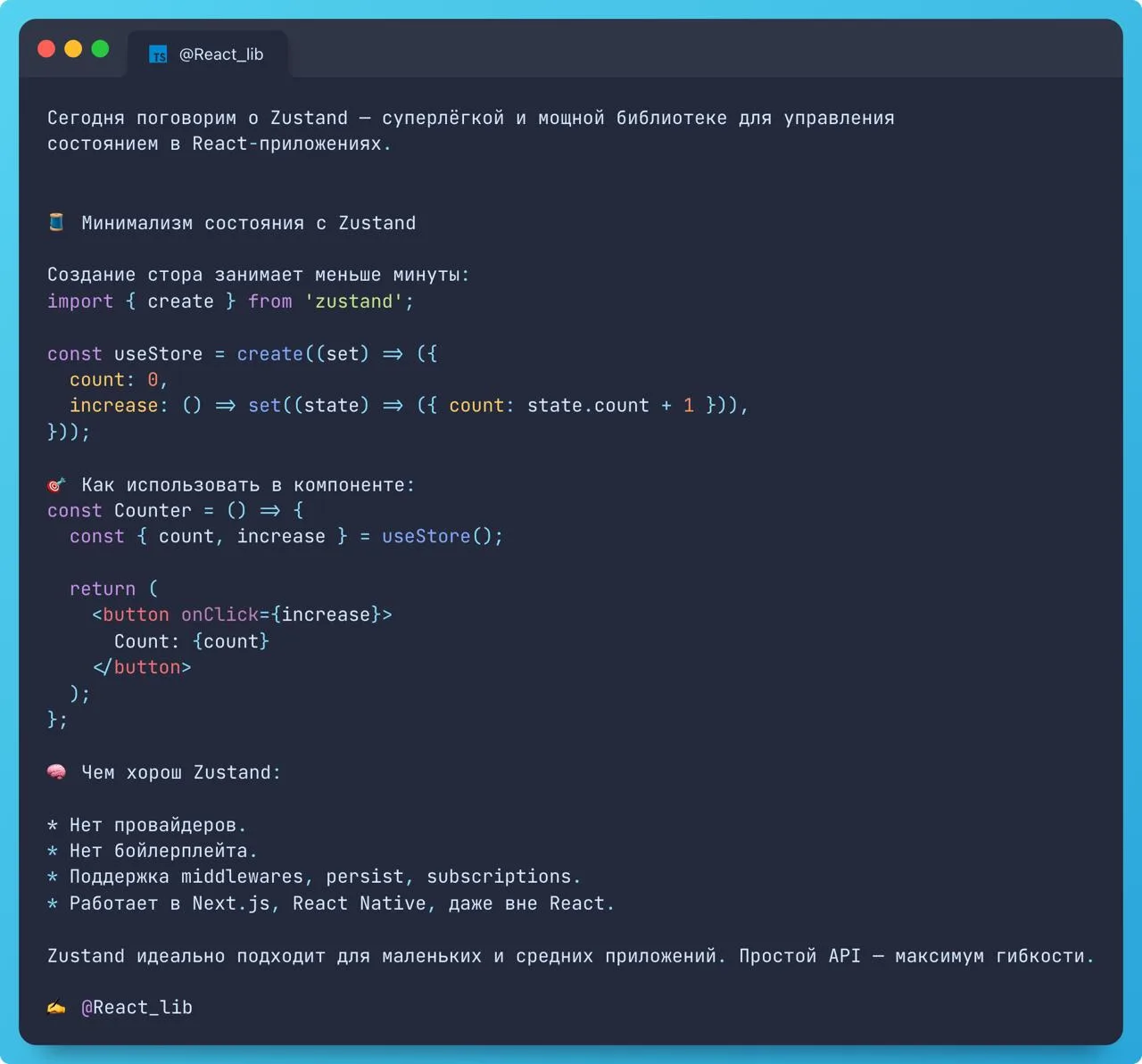Open the @React_lib handle in the footer
Screen dimensions: 1142x1064
[x=137, y=1007]
